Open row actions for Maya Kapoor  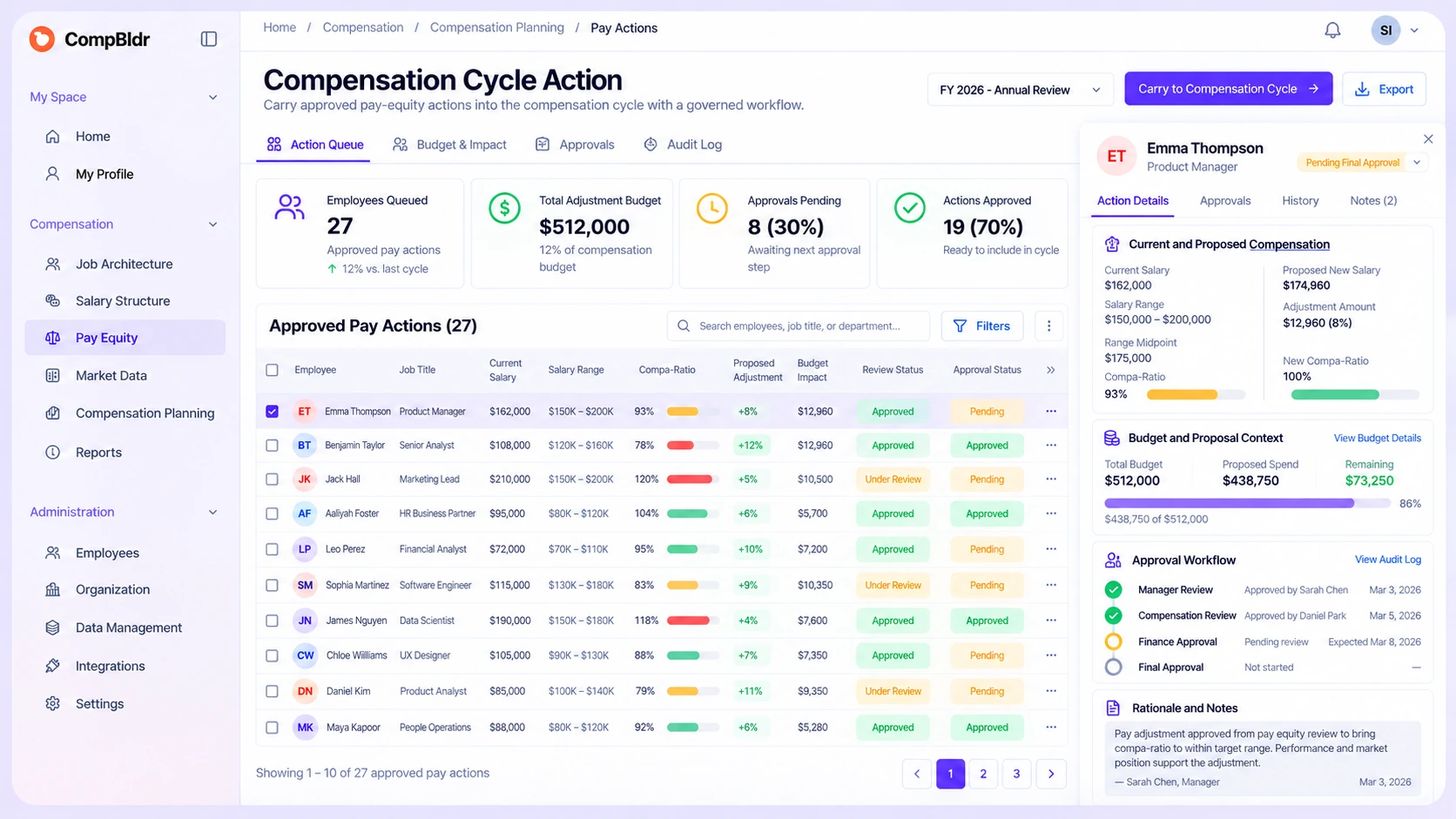click(x=1051, y=727)
